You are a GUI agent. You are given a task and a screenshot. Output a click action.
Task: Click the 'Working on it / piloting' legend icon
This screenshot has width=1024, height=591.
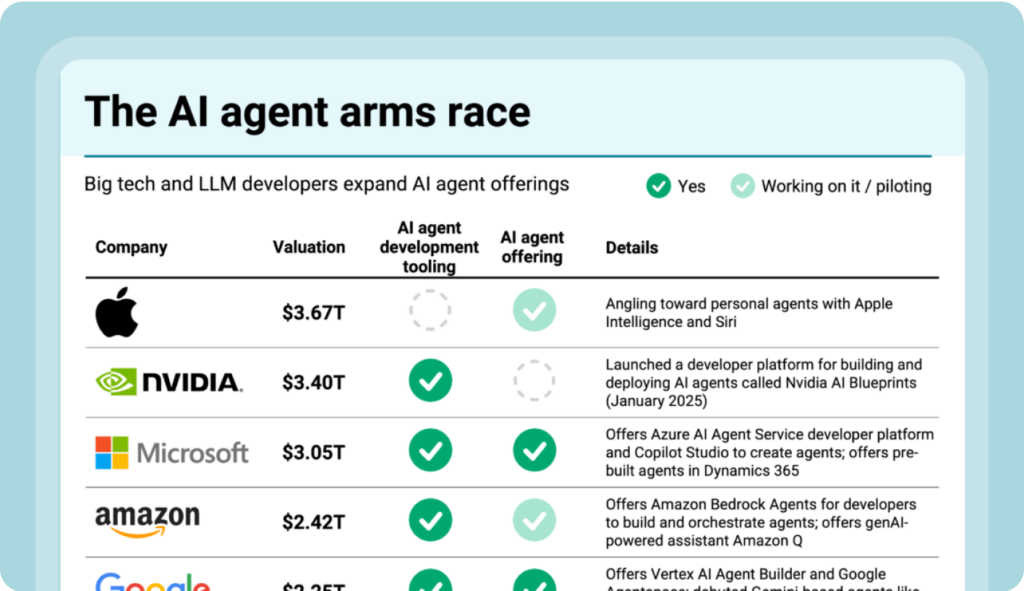pyautogui.click(x=742, y=186)
